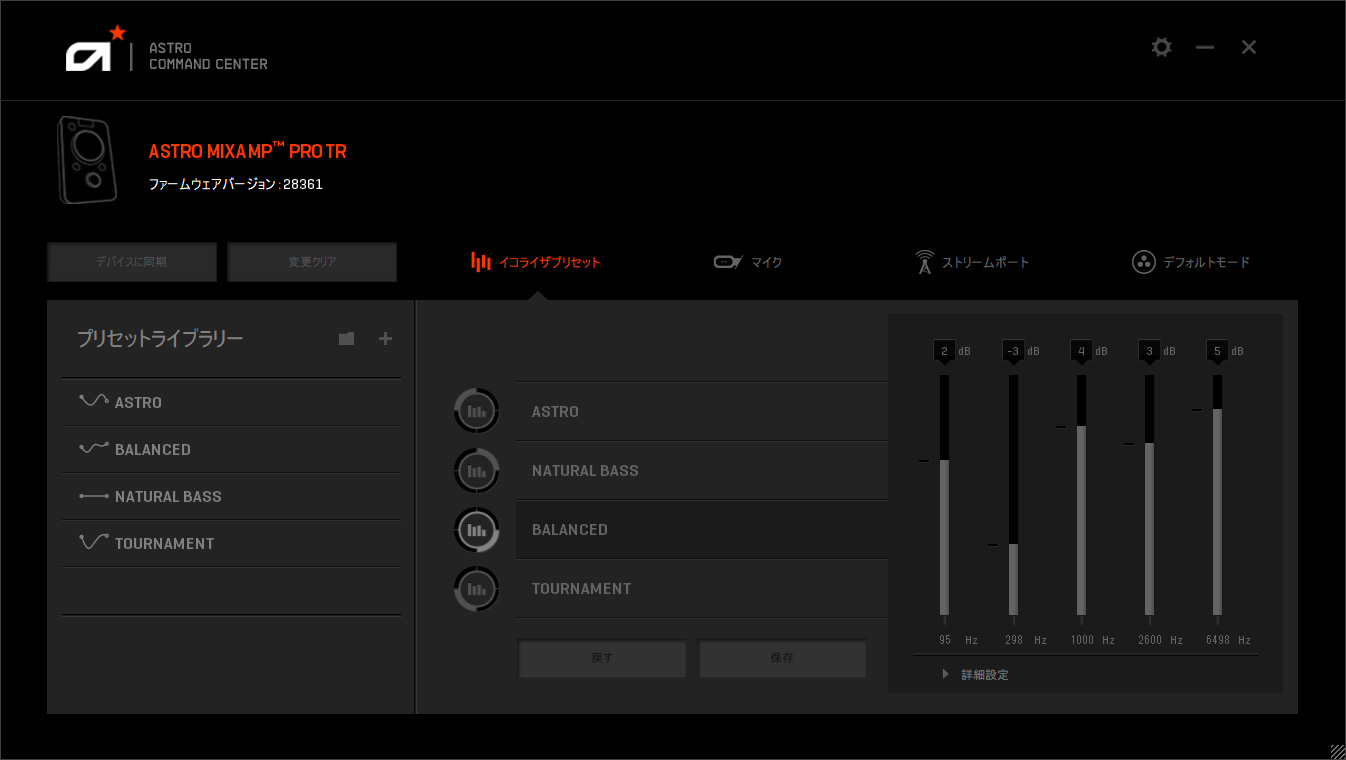Click the NATURAL BASS library line icon

coord(93,496)
